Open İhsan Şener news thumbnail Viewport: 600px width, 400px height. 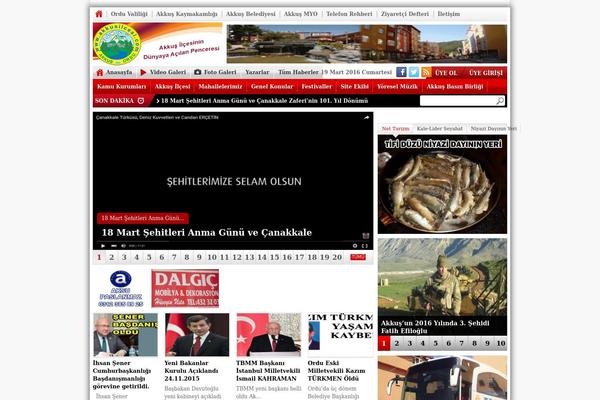click(126, 335)
